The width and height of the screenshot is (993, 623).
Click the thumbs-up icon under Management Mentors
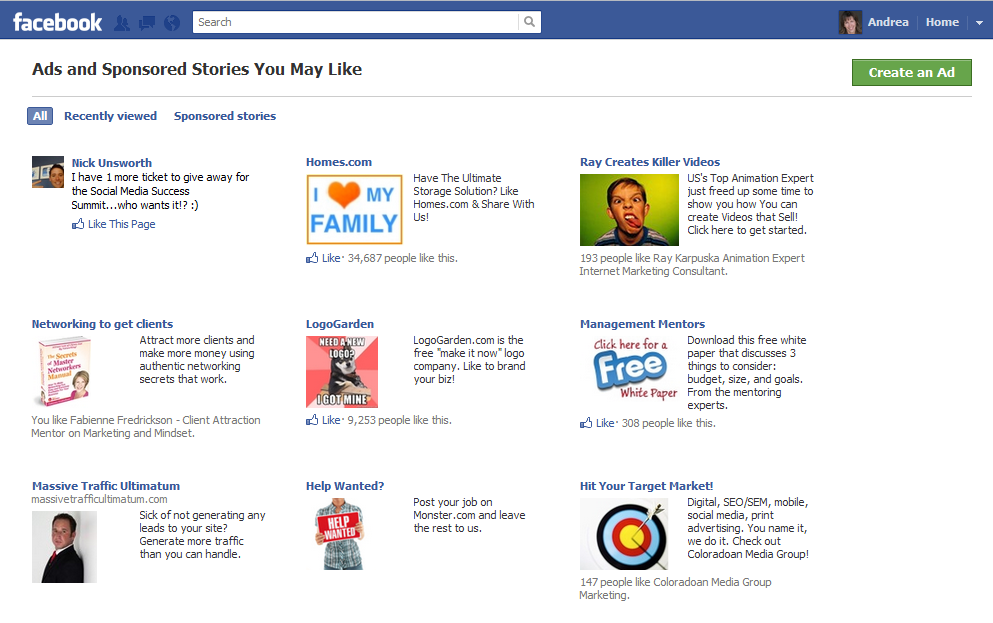pyautogui.click(x=586, y=423)
